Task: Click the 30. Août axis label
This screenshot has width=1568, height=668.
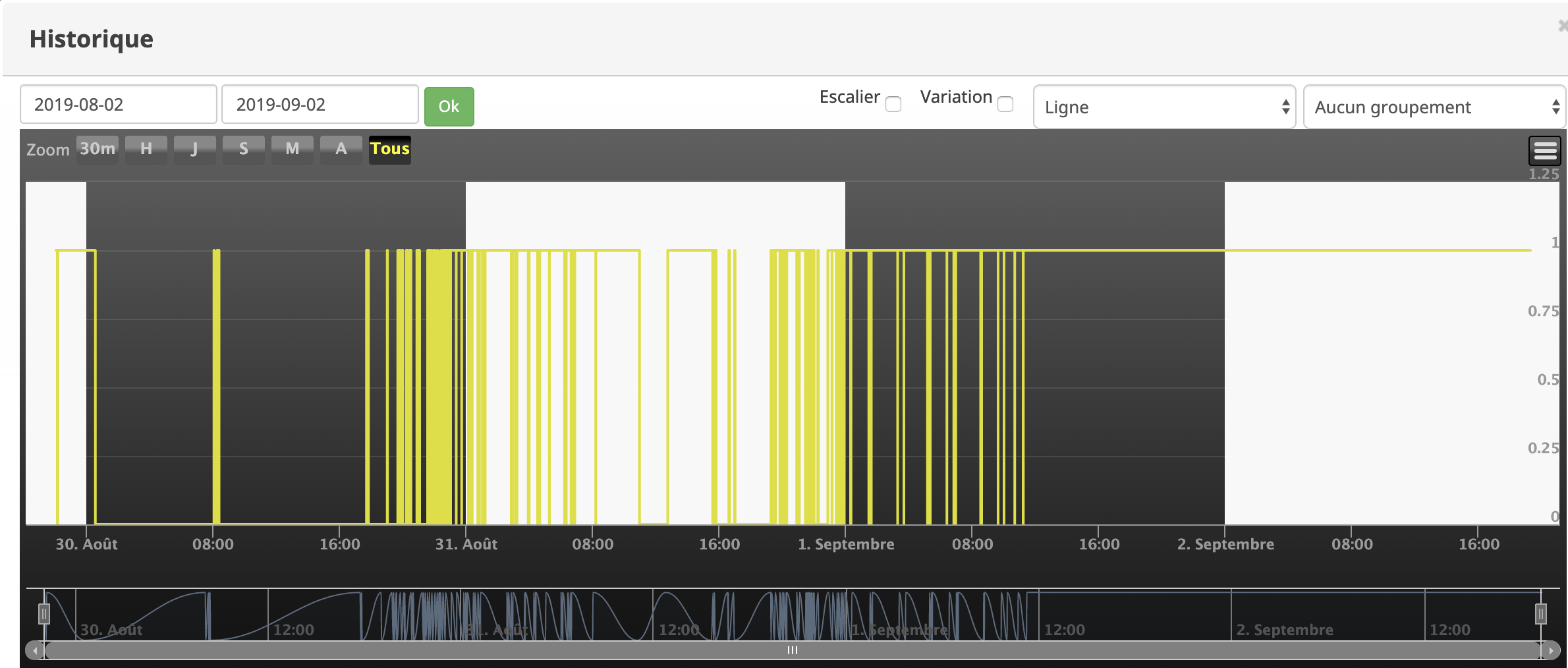Action: coord(86,544)
